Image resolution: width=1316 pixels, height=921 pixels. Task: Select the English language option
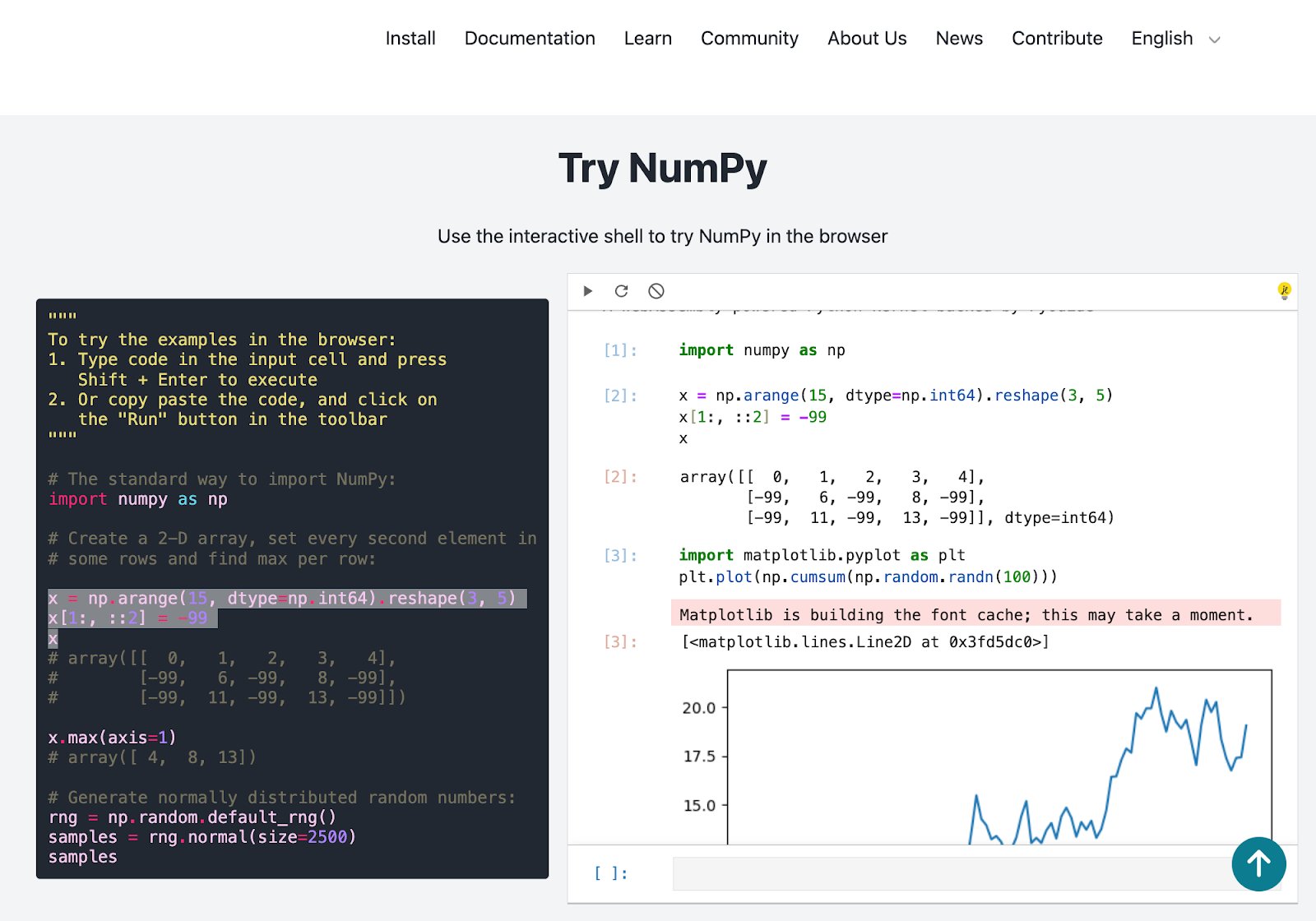coord(1162,39)
